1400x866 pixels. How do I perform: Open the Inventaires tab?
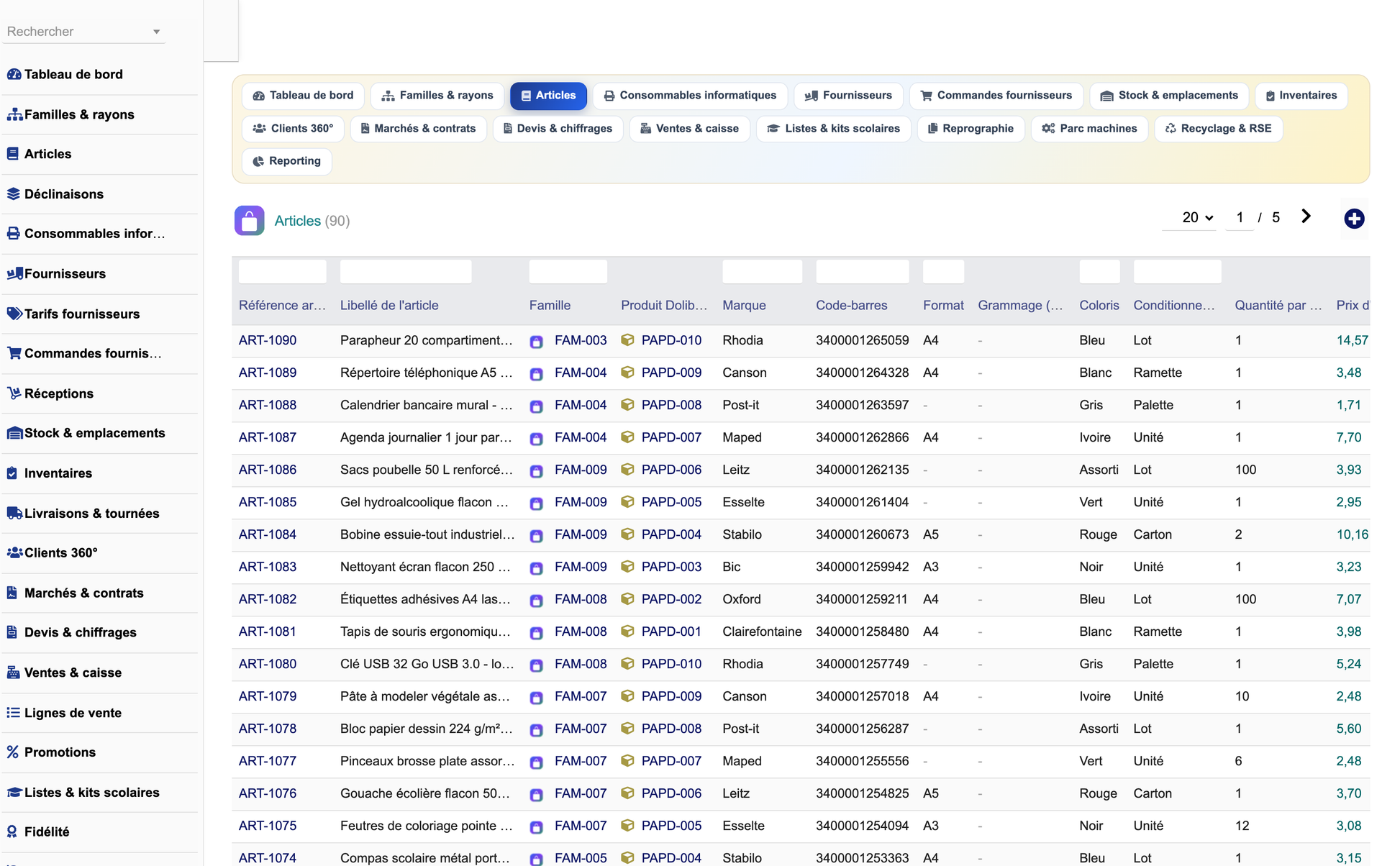(x=1301, y=96)
